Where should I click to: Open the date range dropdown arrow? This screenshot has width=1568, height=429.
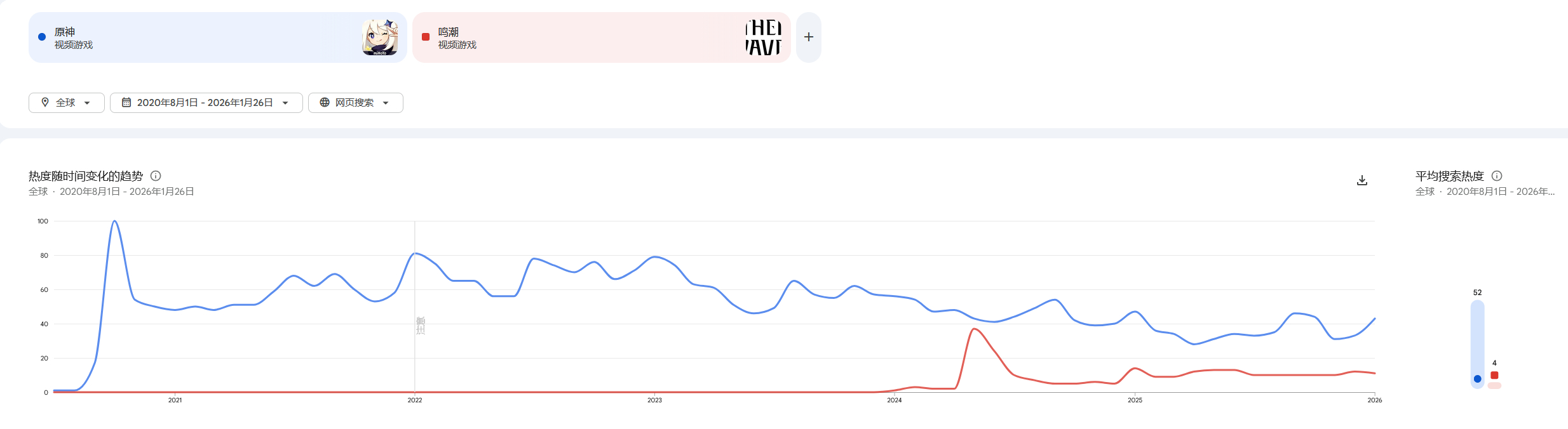285,103
